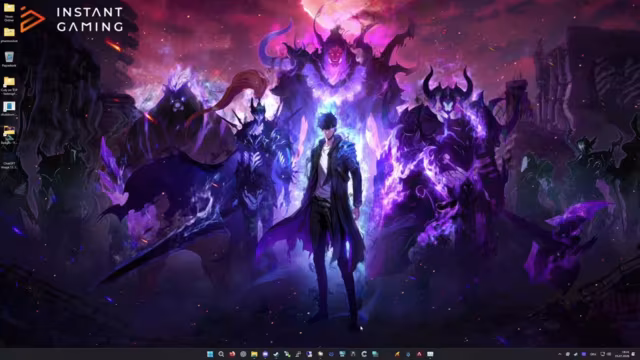Screen dimensions: 640x360
Task: Click the white C icon on taskbar
Action: tap(364, 354)
